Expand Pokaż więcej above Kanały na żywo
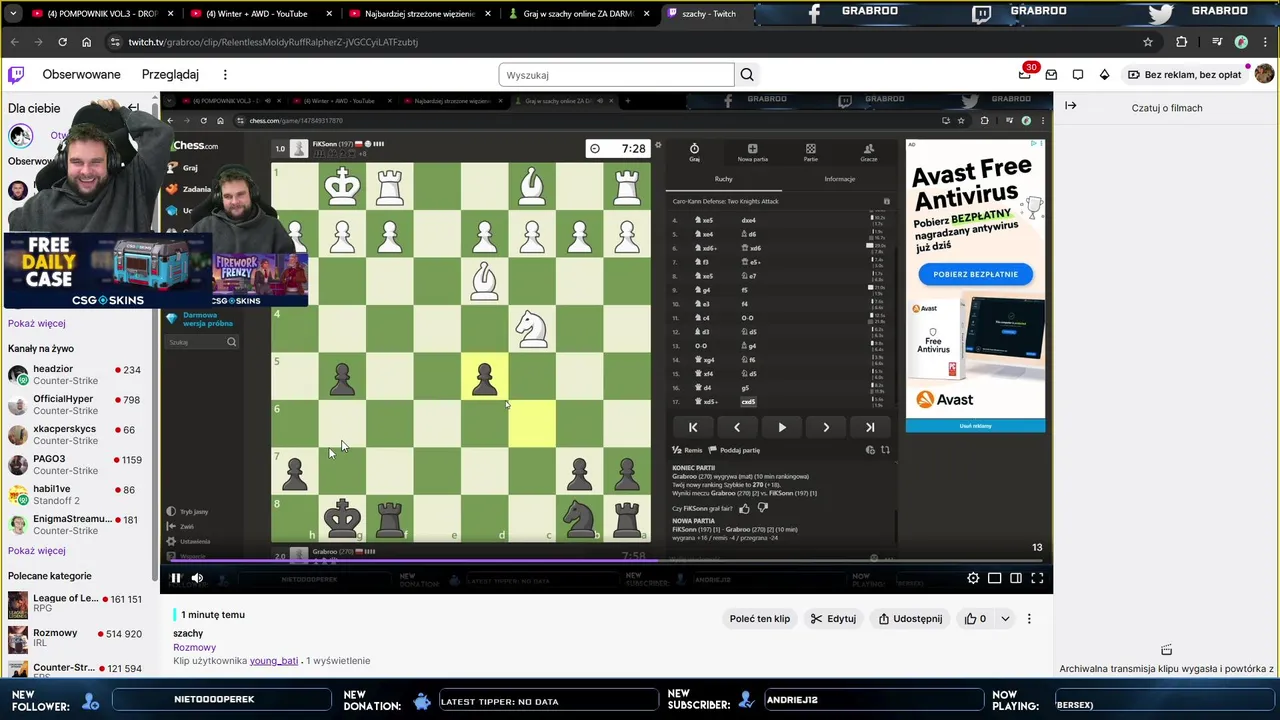 pos(37,324)
